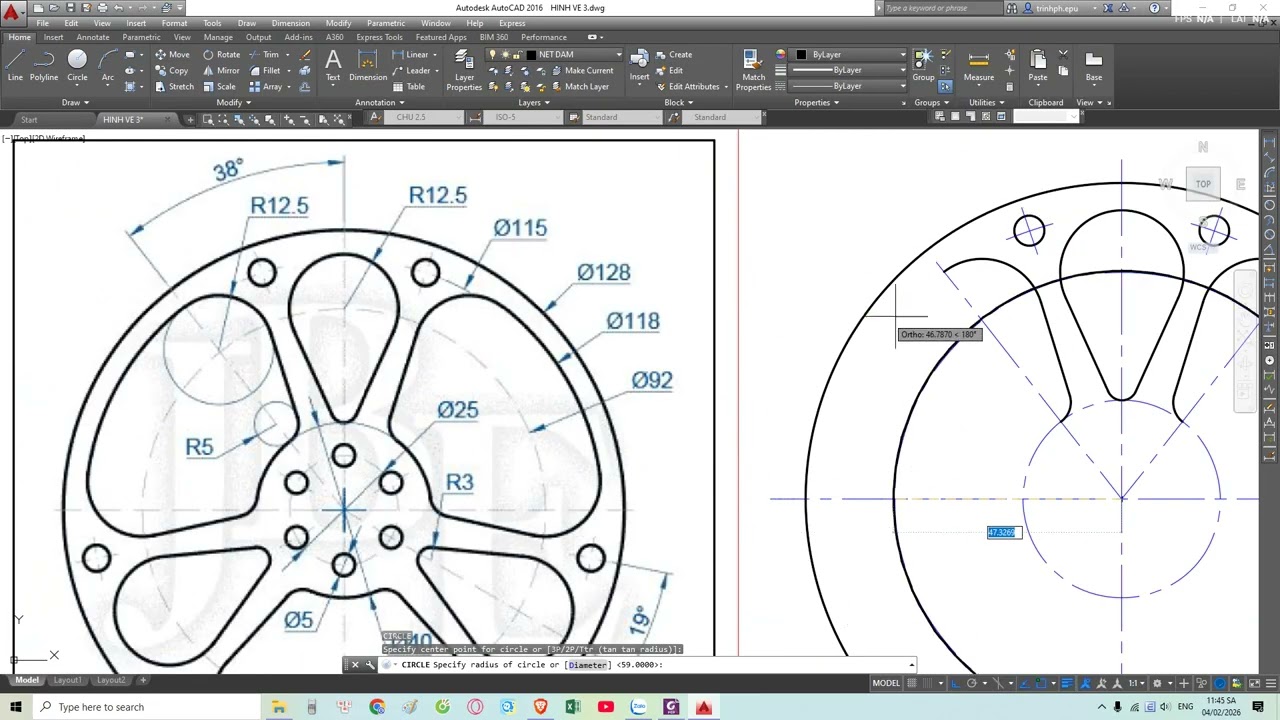This screenshot has width=1280, height=720.
Task: Click Create block button
Action: (x=674, y=55)
